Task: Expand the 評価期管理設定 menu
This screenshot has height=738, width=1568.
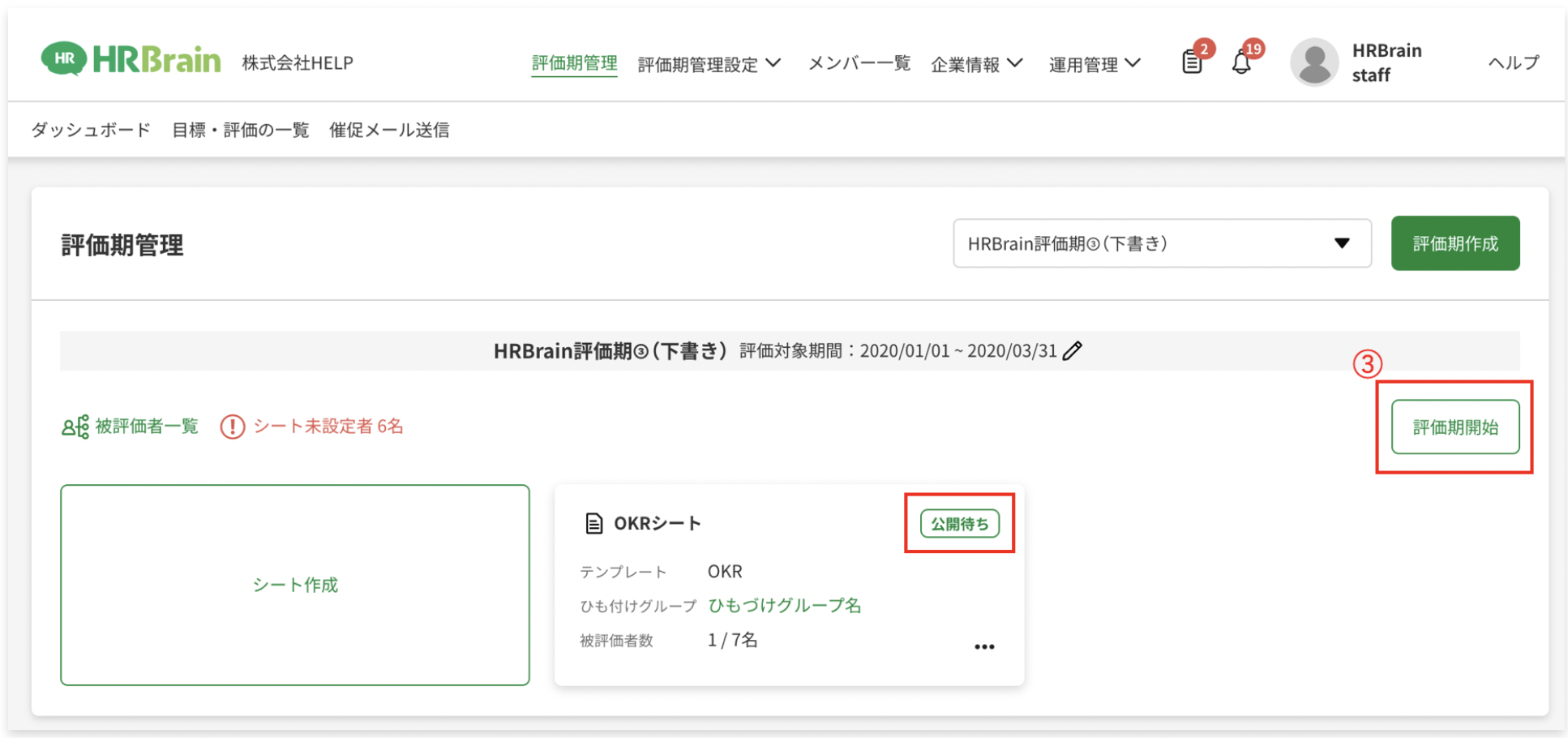Action: pyautogui.click(x=709, y=63)
